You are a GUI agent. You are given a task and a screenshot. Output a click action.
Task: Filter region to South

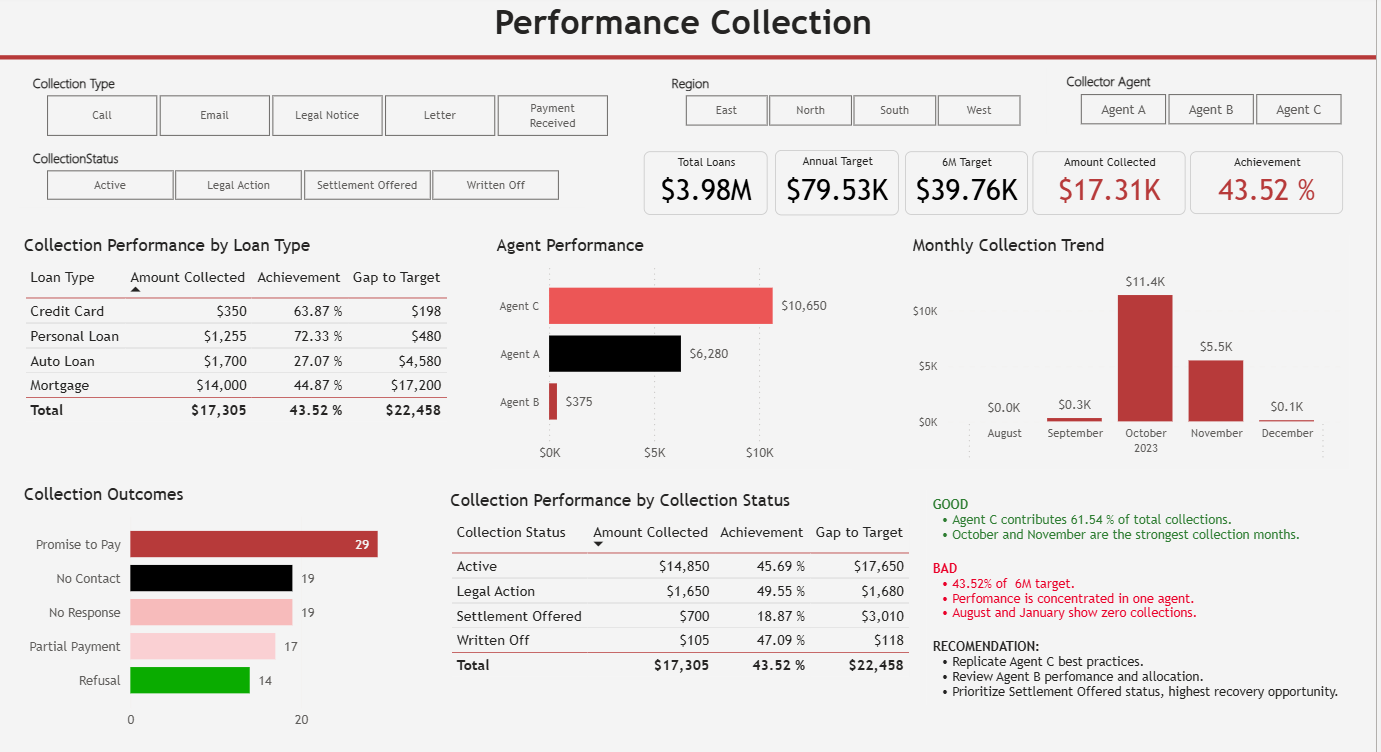895,110
